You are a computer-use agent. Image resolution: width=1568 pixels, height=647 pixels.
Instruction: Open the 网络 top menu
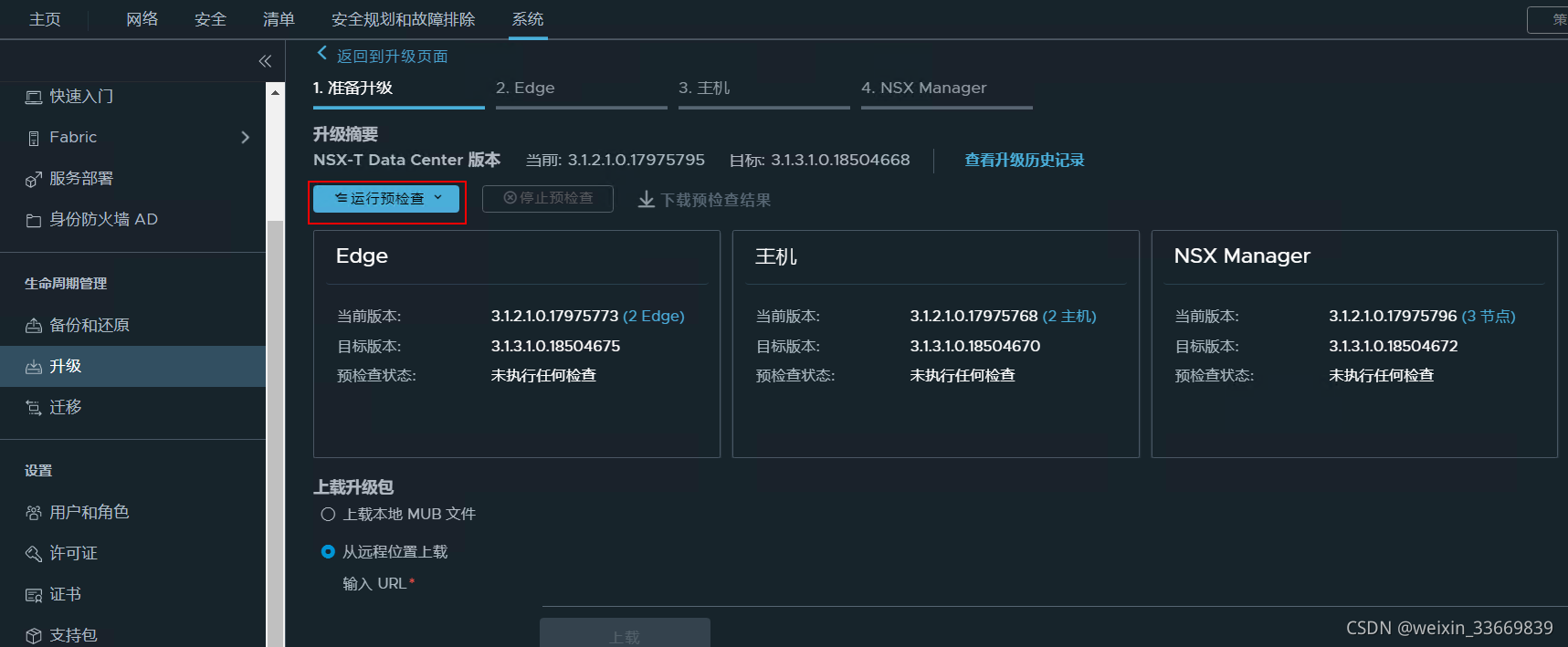[142, 19]
